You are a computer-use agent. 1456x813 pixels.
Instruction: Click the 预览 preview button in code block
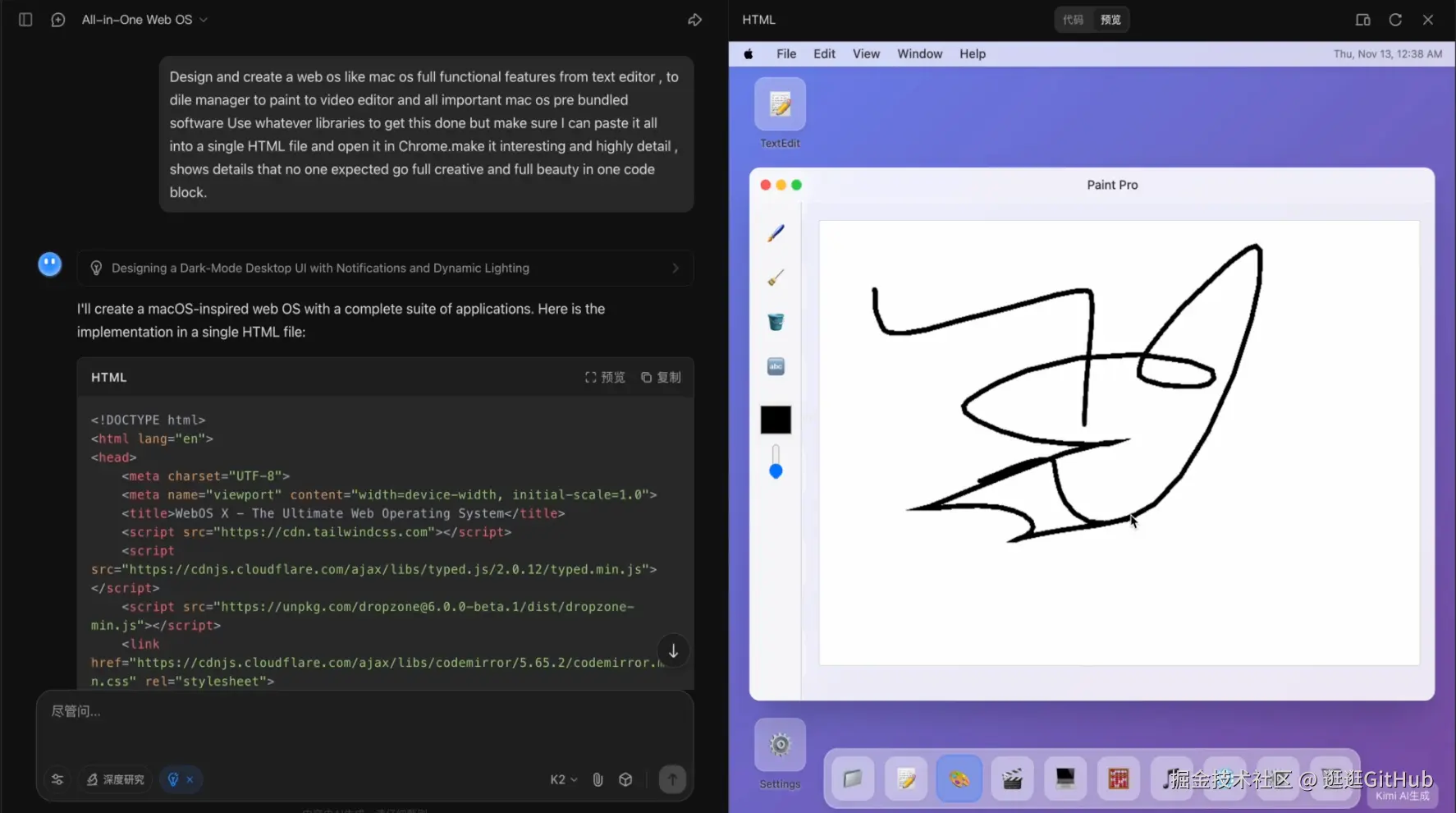pos(605,378)
